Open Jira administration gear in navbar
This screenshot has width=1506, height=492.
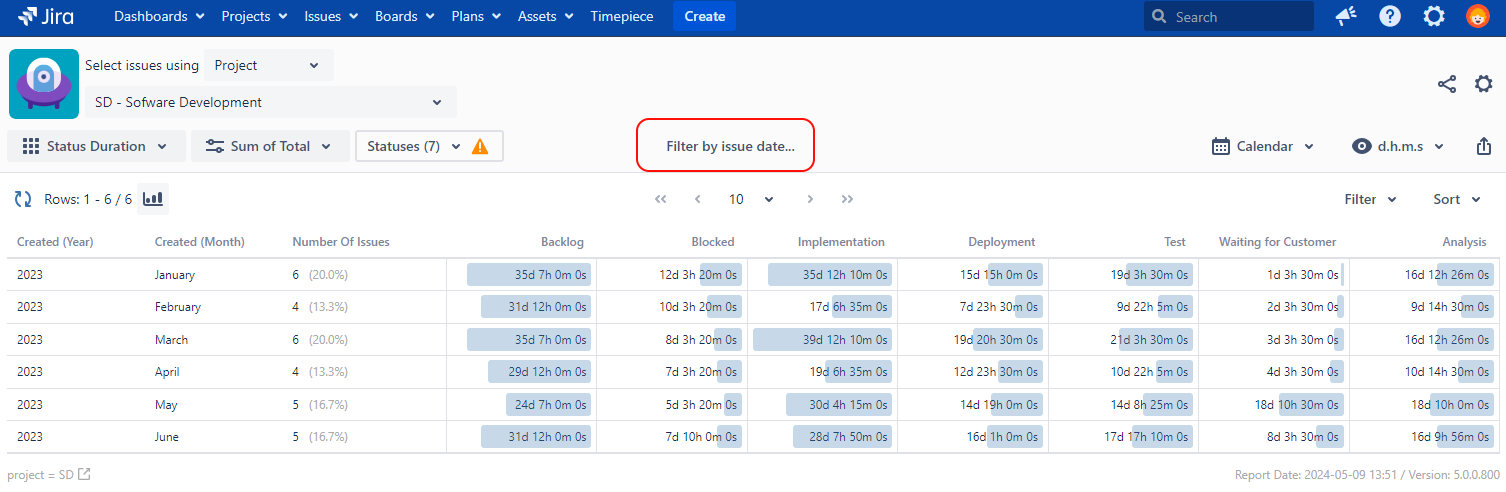click(1434, 17)
